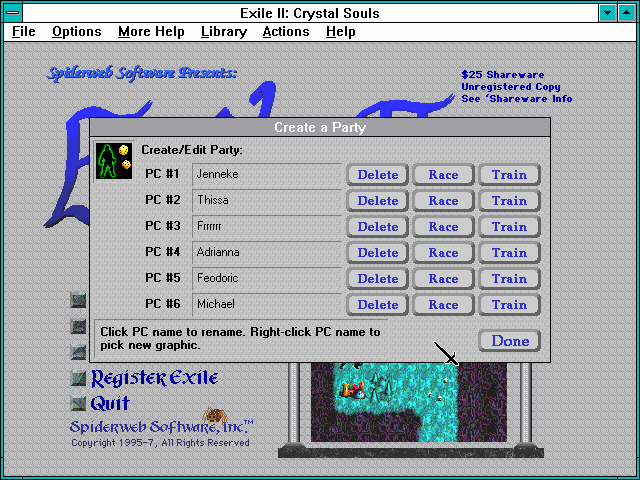The width and height of the screenshot is (640, 480).
Task: Open the File menu
Action: point(24,31)
